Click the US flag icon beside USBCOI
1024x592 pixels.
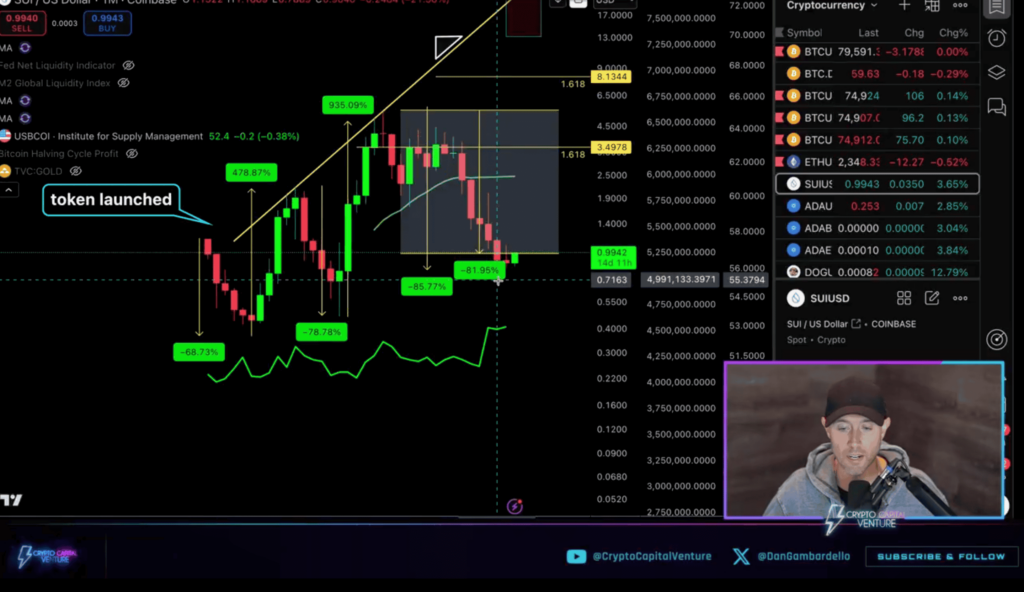pyautogui.click(x=5, y=136)
